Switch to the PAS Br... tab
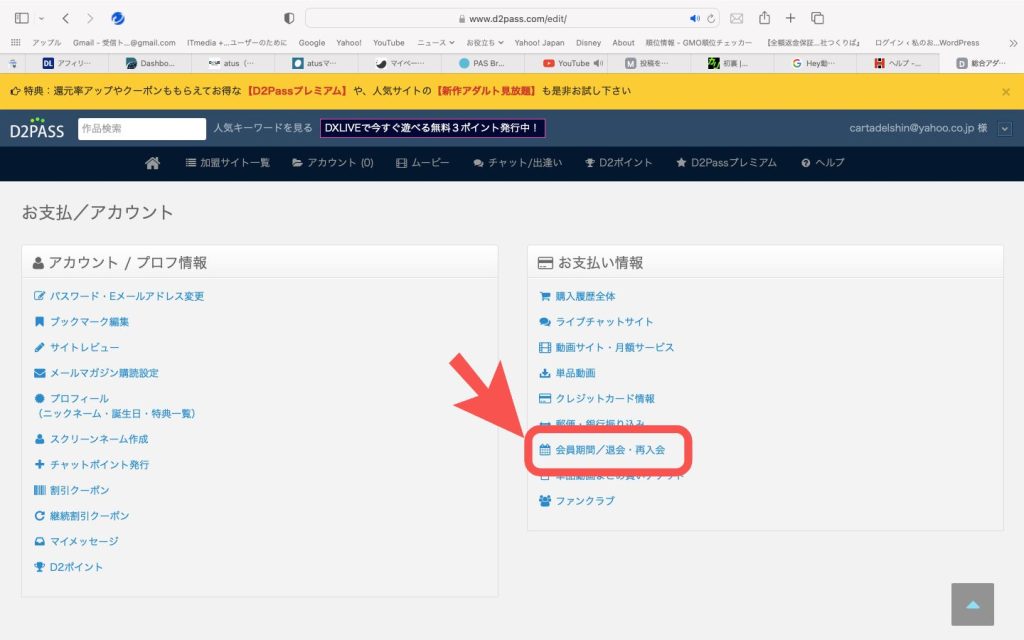Image resolution: width=1024 pixels, height=640 pixels. point(481,63)
